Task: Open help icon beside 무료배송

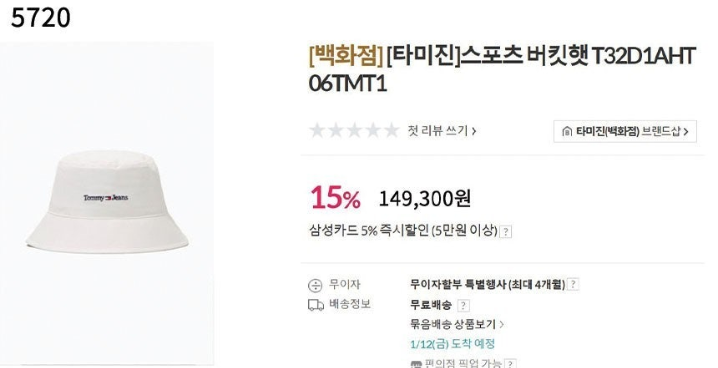Action: pos(463,305)
